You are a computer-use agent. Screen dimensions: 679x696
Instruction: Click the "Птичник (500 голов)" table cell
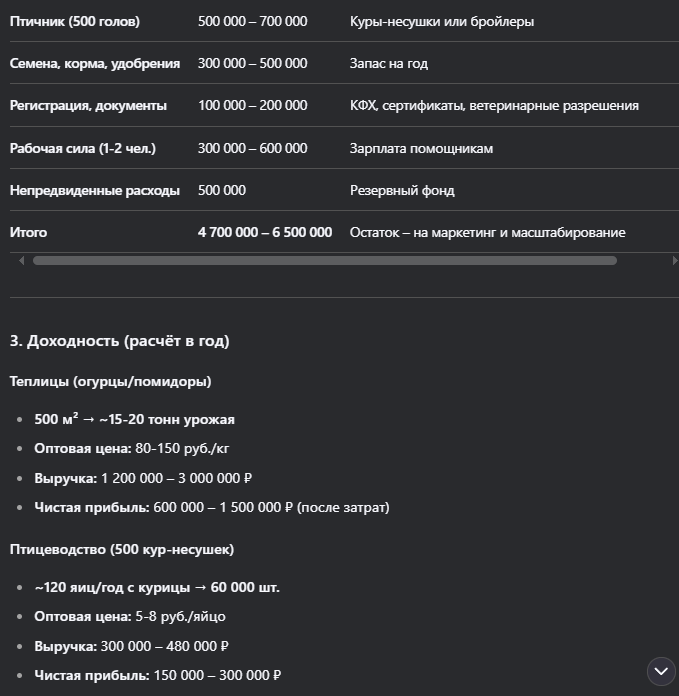pos(75,21)
